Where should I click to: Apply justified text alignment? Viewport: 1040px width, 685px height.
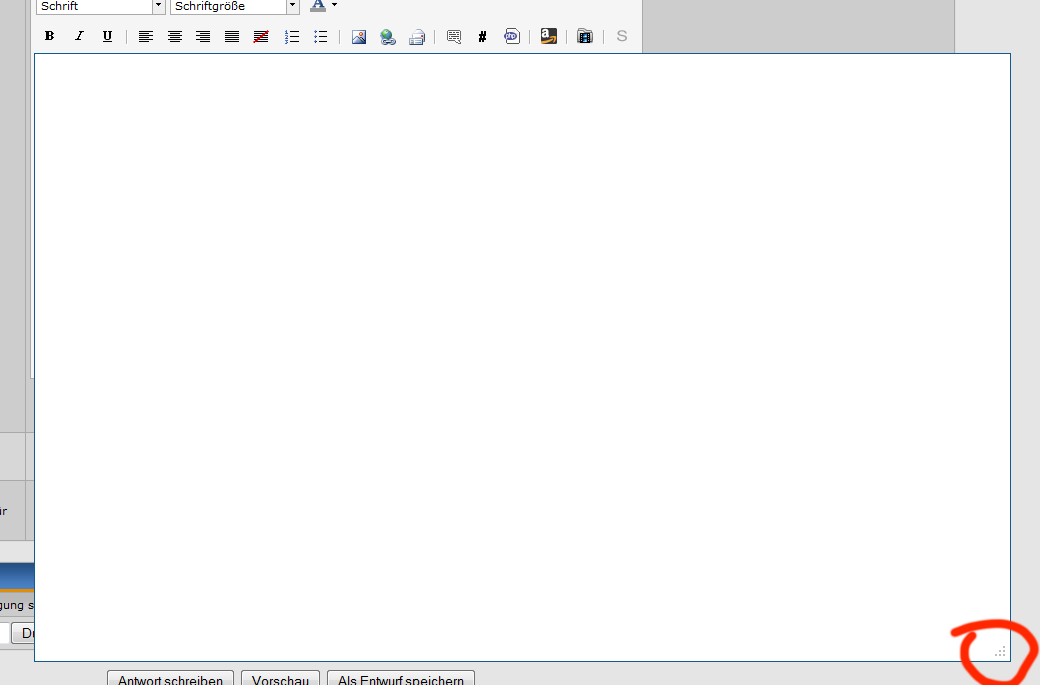point(231,36)
